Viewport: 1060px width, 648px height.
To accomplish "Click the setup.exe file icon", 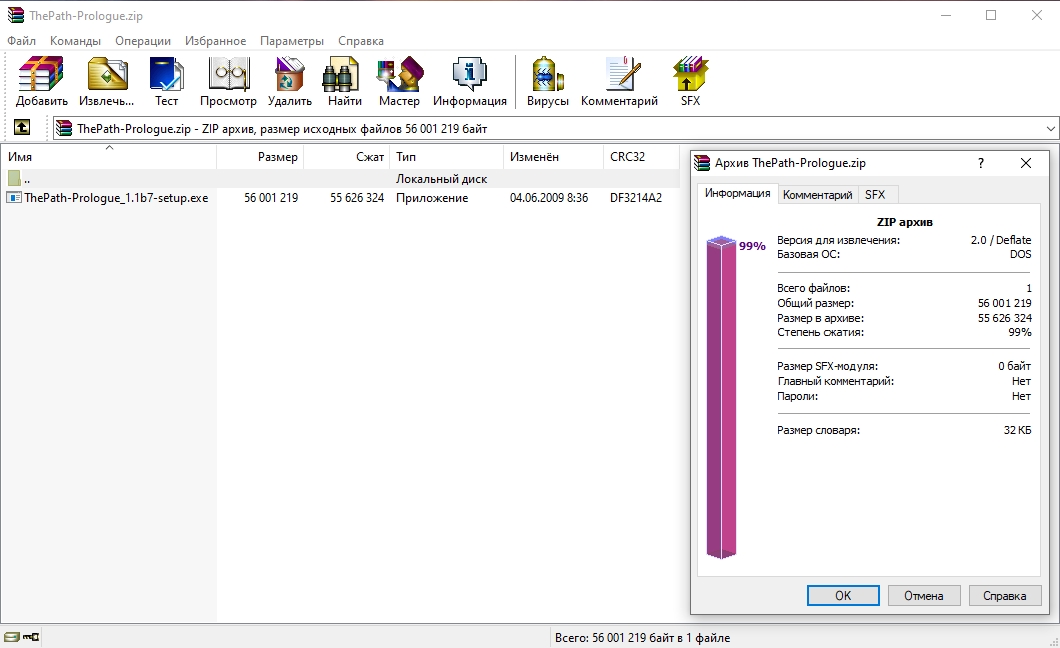I will click(x=14, y=197).
